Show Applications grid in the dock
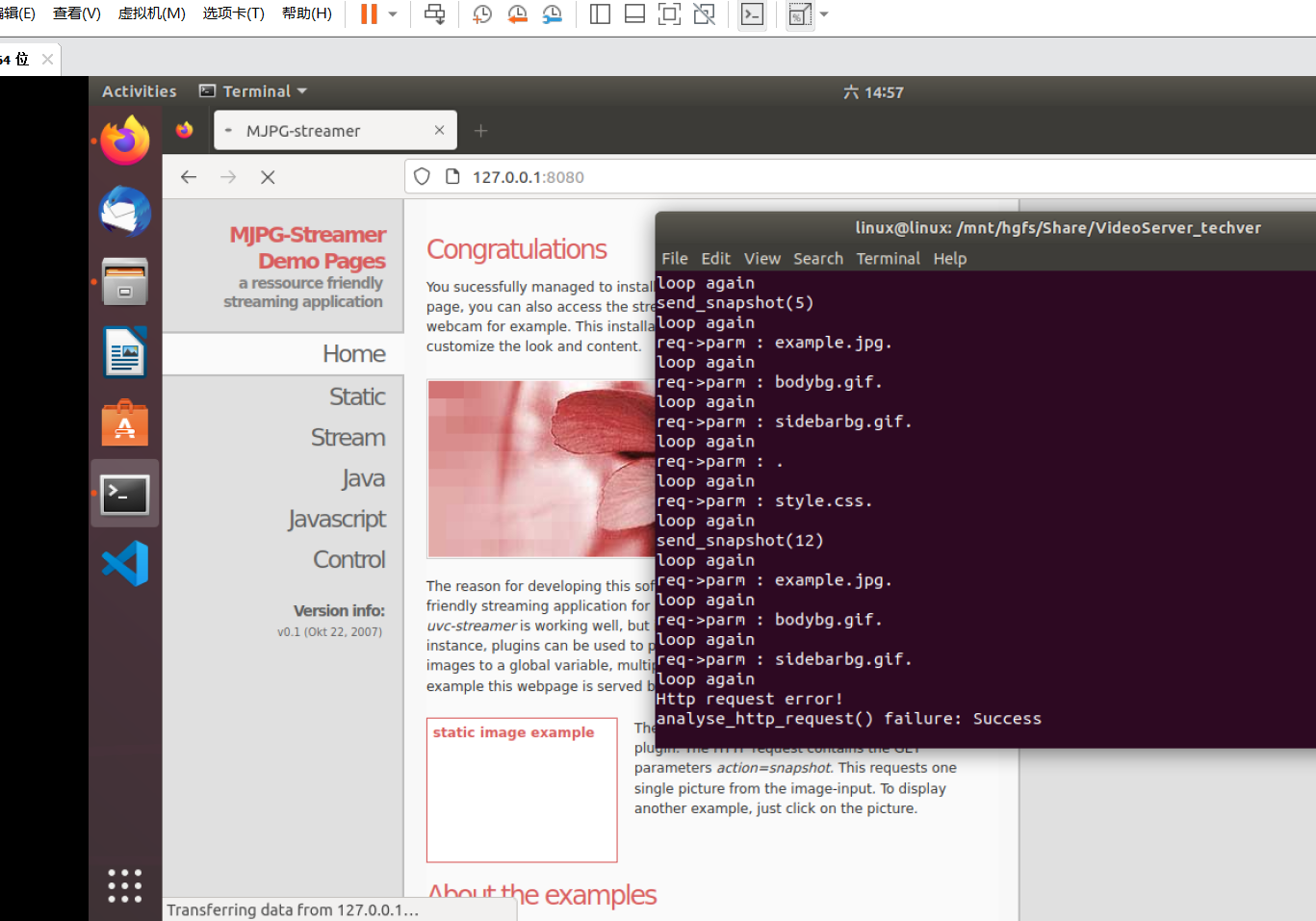1316x921 pixels. click(125, 885)
